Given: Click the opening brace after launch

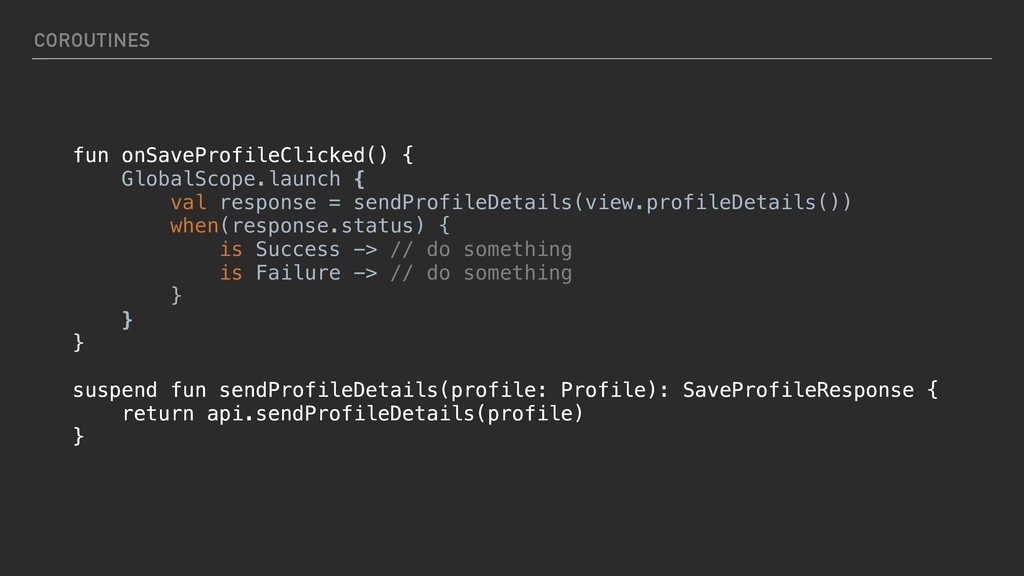Looking at the screenshot, I should pyautogui.click(x=359, y=179).
